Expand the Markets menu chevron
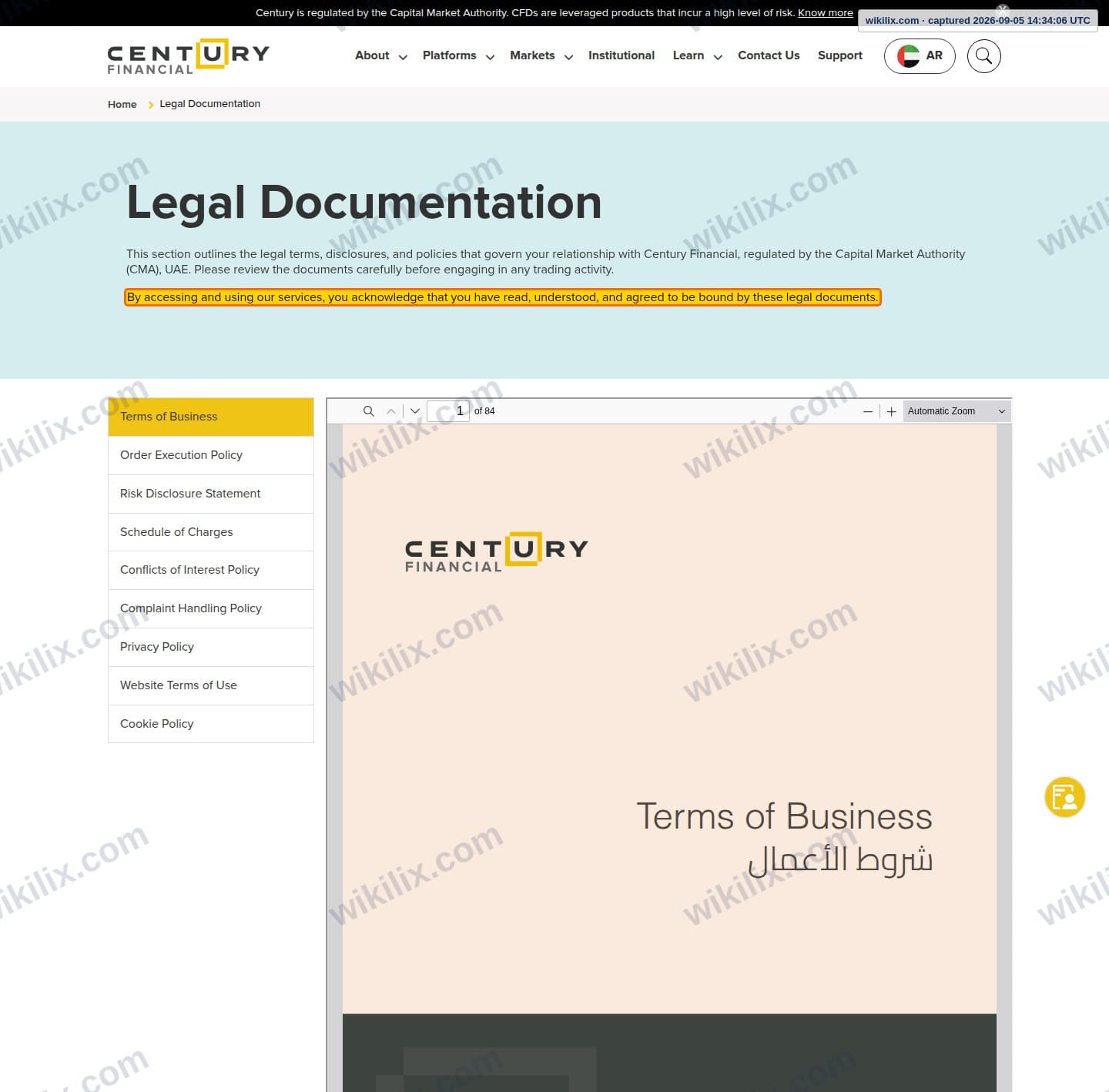Screen dimensions: 1109x1092 point(568,57)
